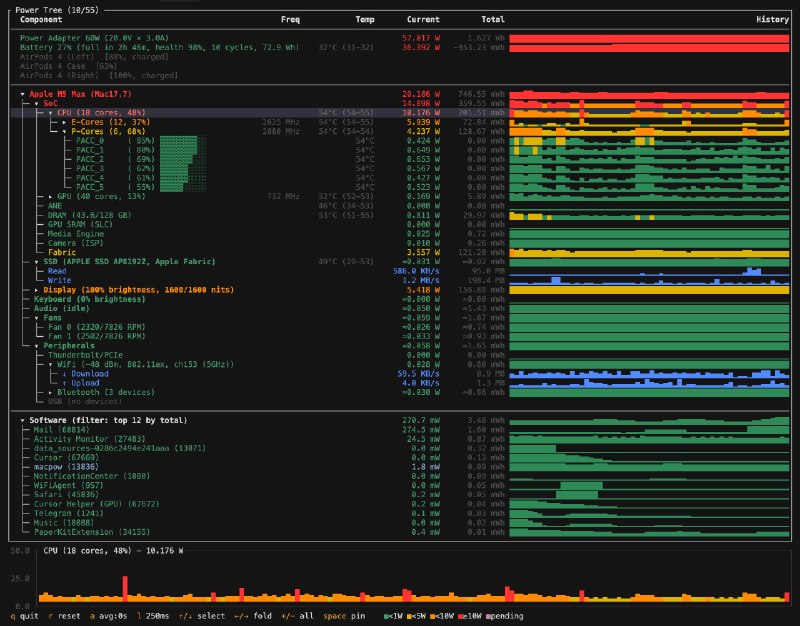Expand the Bluetooth (3 devices) row
Viewport: 800px width, 626px height.
pyautogui.click(x=51, y=392)
